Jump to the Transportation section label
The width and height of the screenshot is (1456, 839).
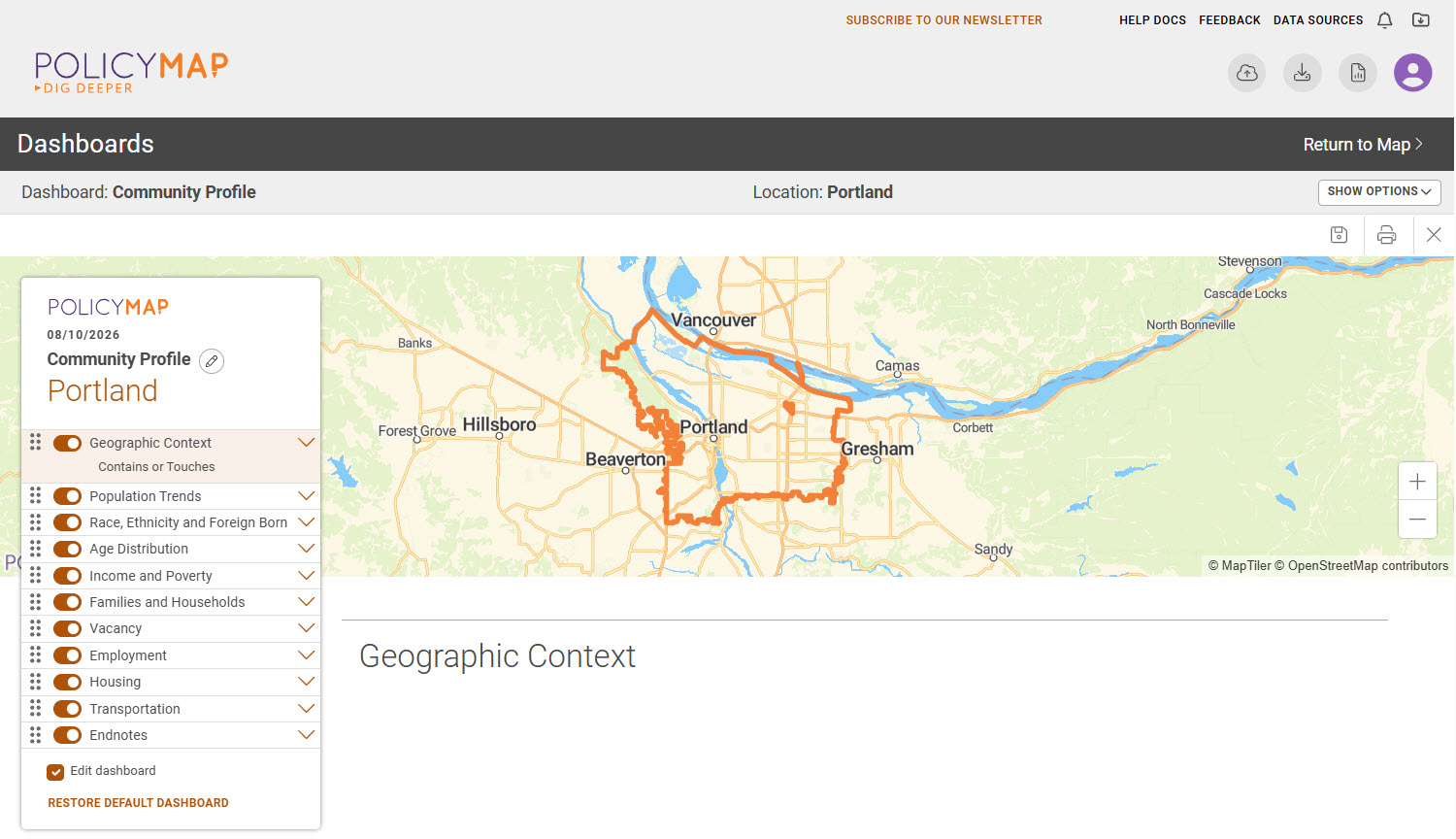point(135,709)
